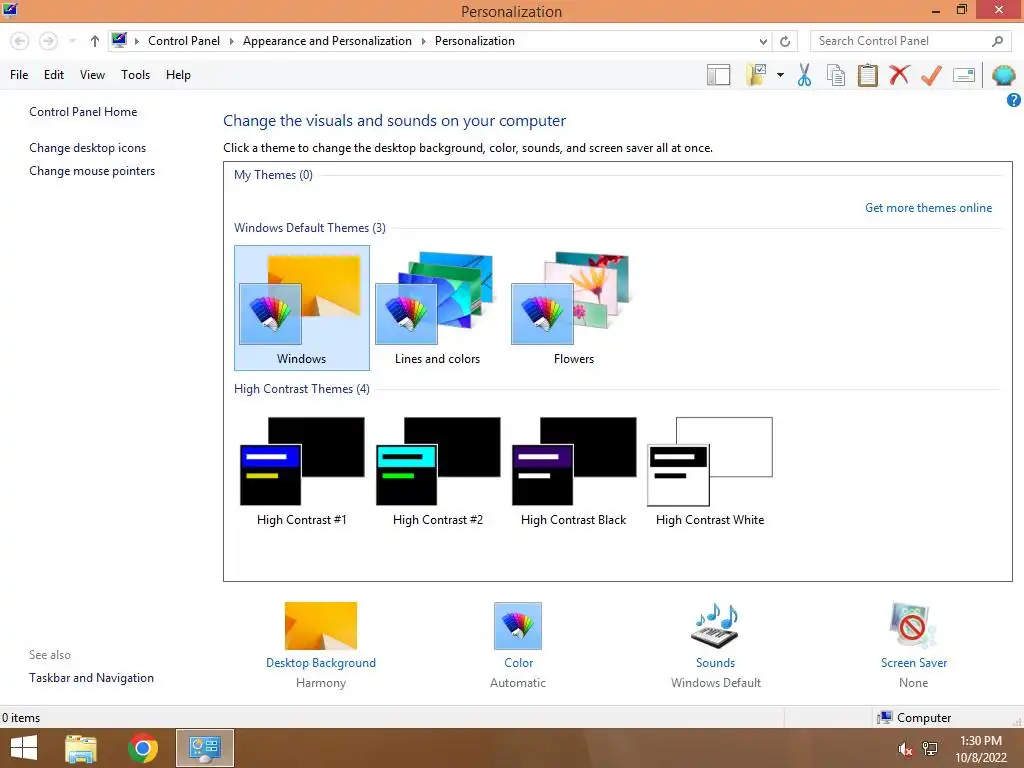The width and height of the screenshot is (1024, 768).
Task: Click Get more themes online
Action: (928, 208)
